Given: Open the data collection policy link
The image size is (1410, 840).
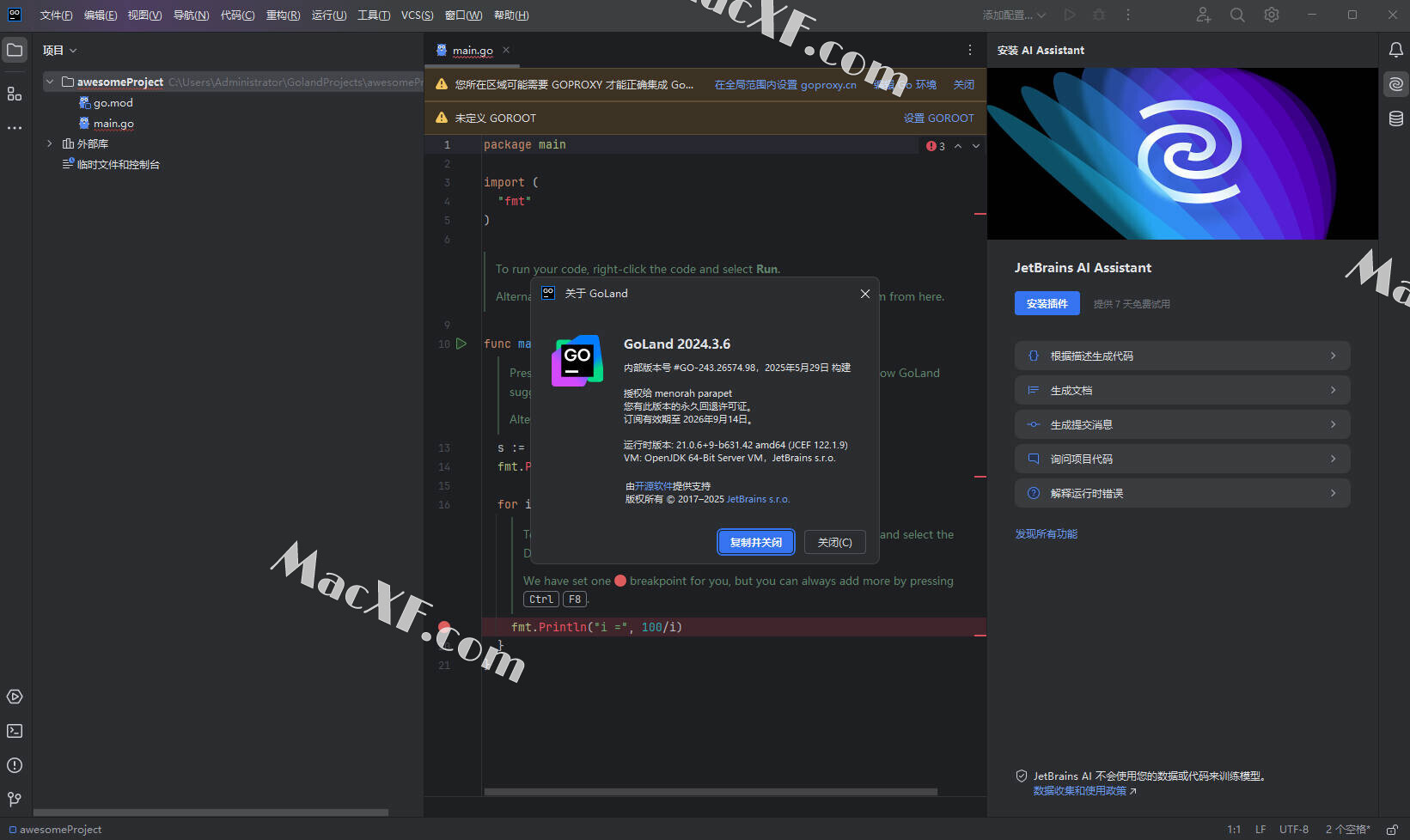Looking at the screenshot, I should (1084, 790).
